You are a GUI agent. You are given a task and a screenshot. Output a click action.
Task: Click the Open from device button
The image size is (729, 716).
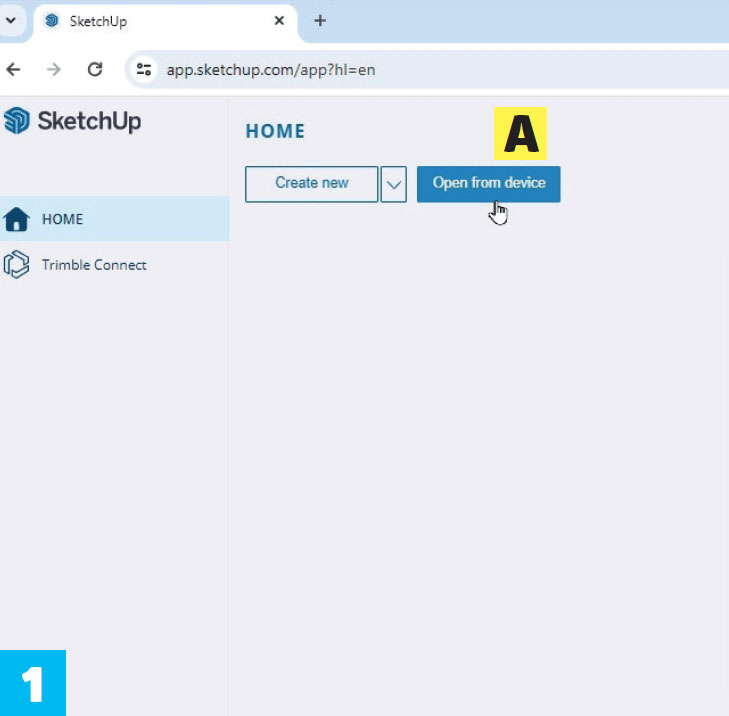[488, 184]
